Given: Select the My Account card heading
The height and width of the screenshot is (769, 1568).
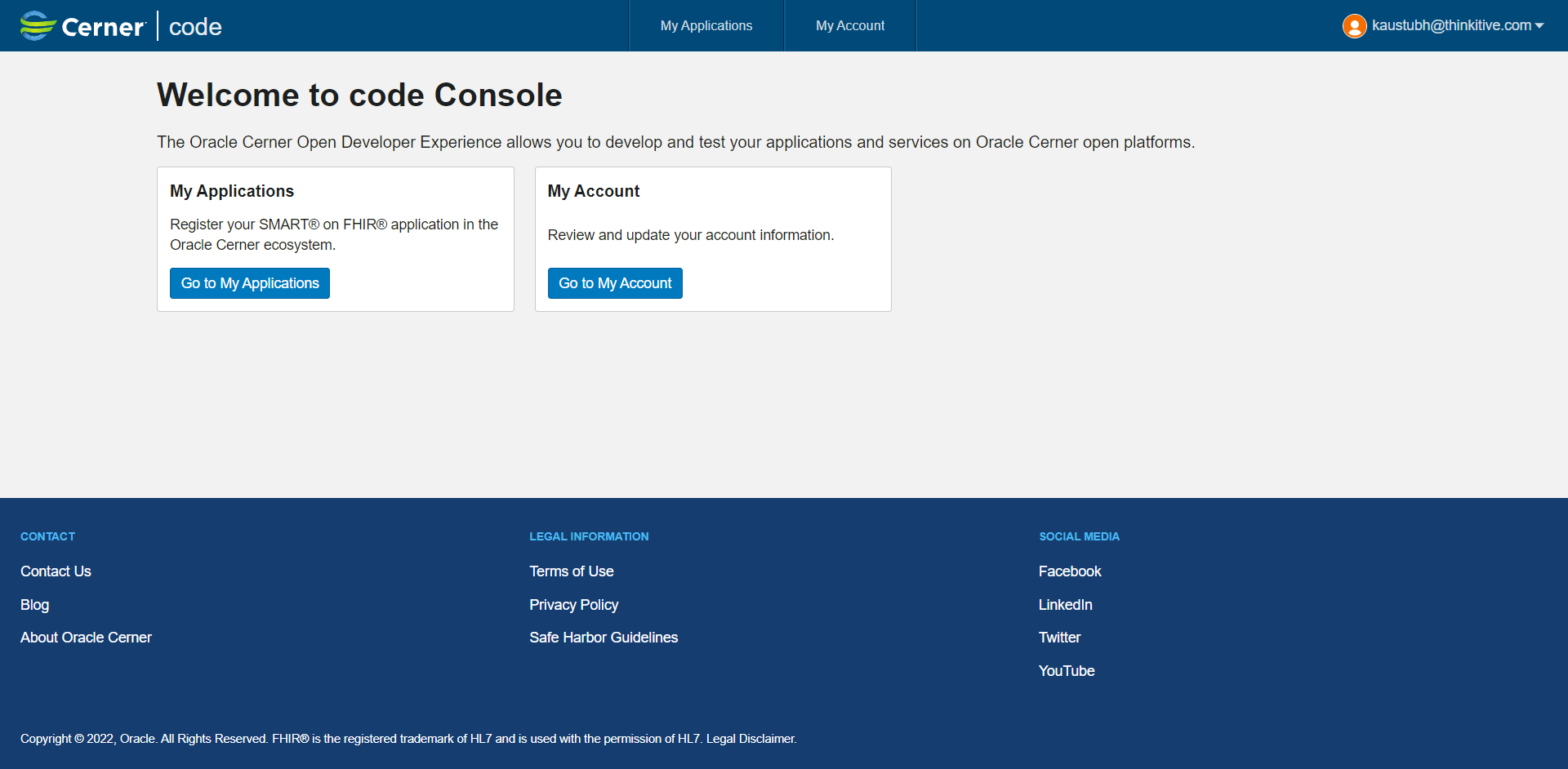Looking at the screenshot, I should 594,191.
